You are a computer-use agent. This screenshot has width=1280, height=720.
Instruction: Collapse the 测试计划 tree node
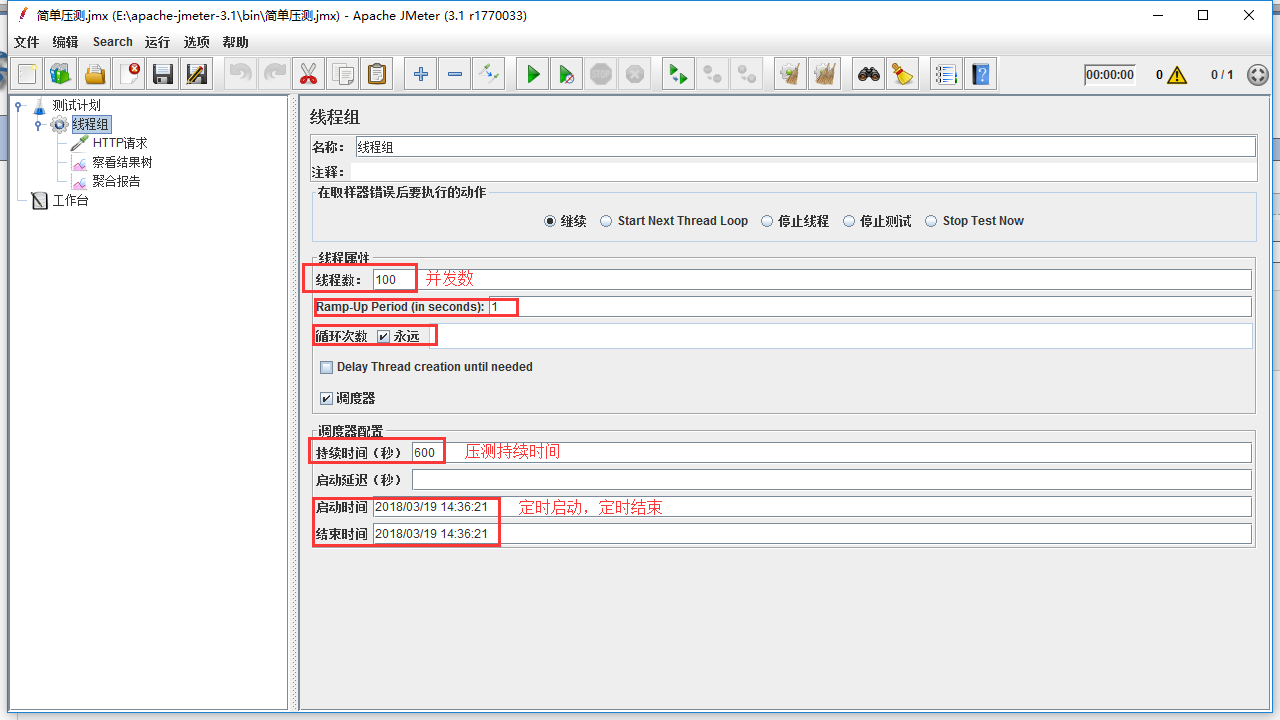pyautogui.click(x=18, y=105)
